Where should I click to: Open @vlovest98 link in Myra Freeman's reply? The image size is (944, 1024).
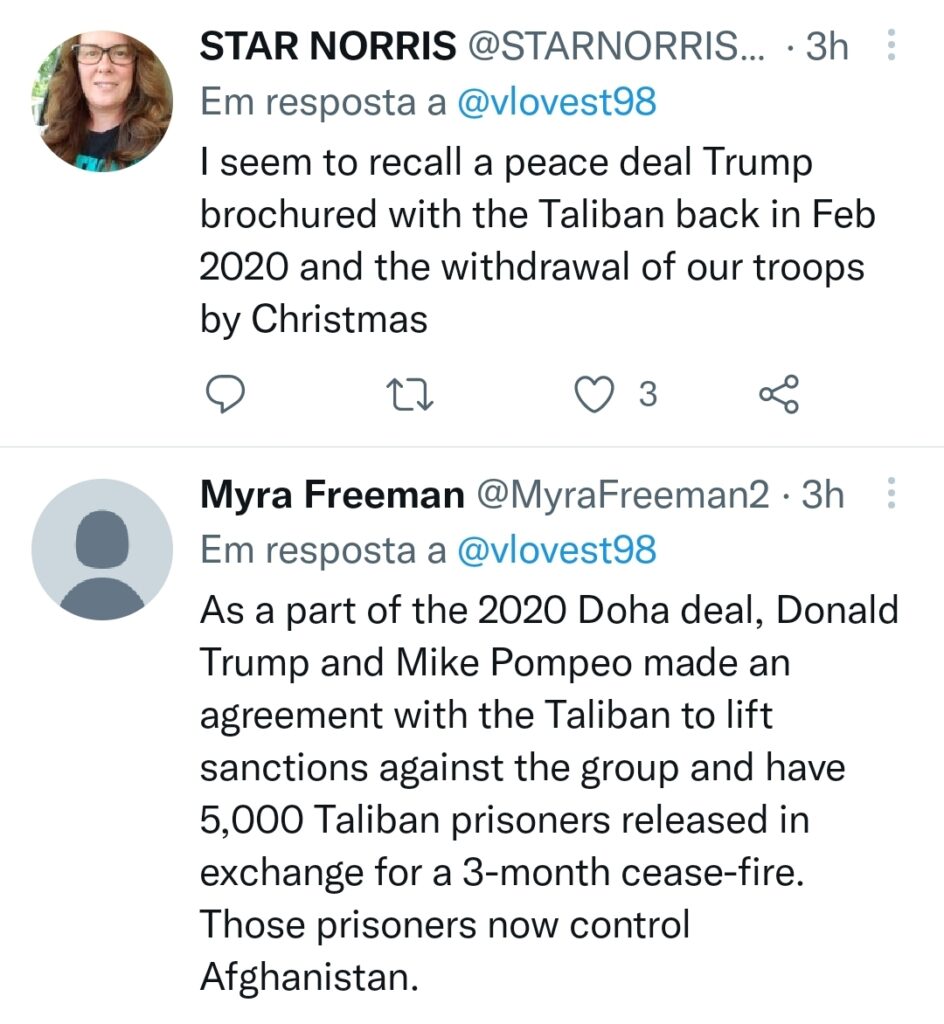tap(556, 549)
